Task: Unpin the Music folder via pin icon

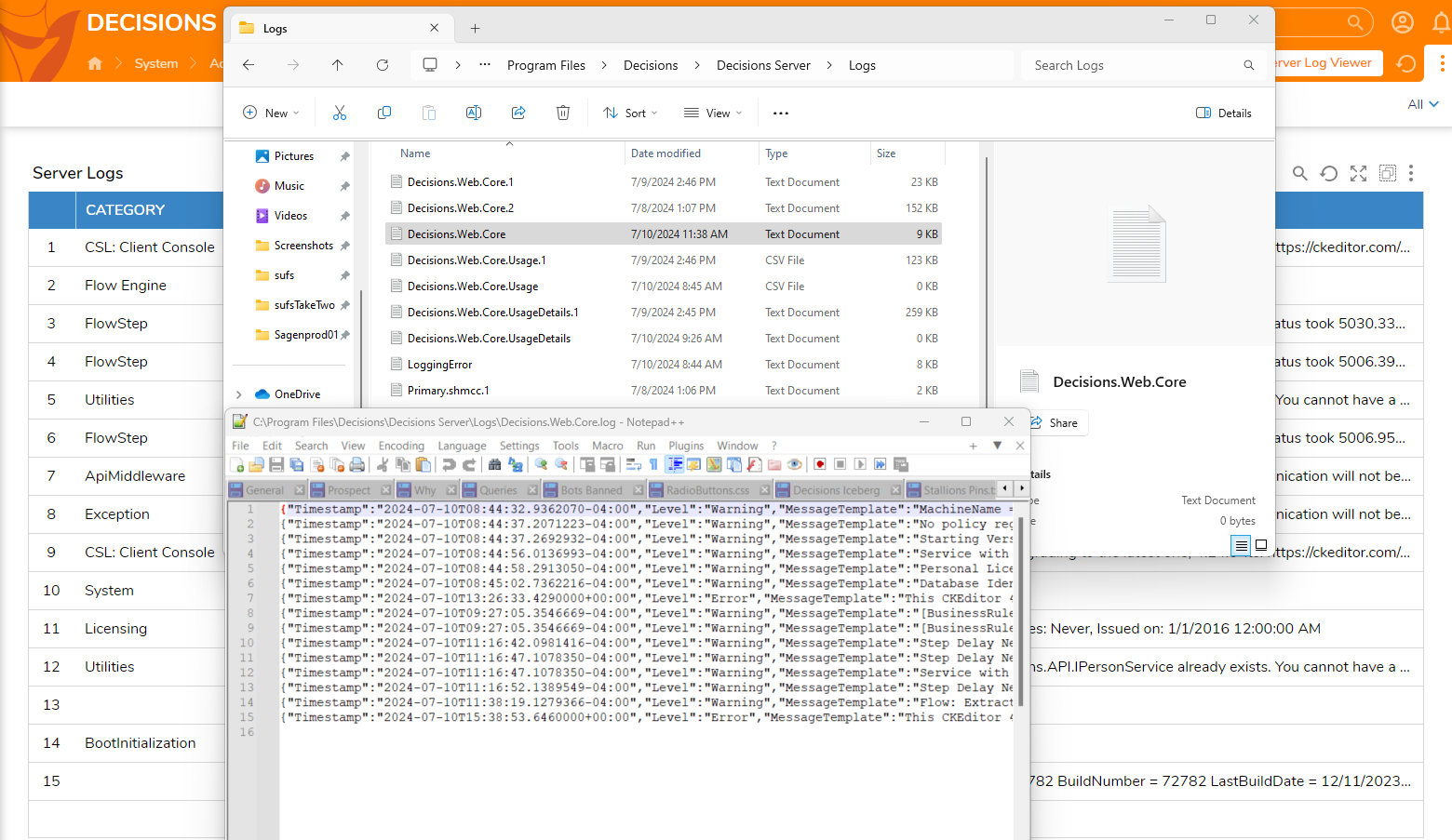Action: pyautogui.click(x=345, y=186)
